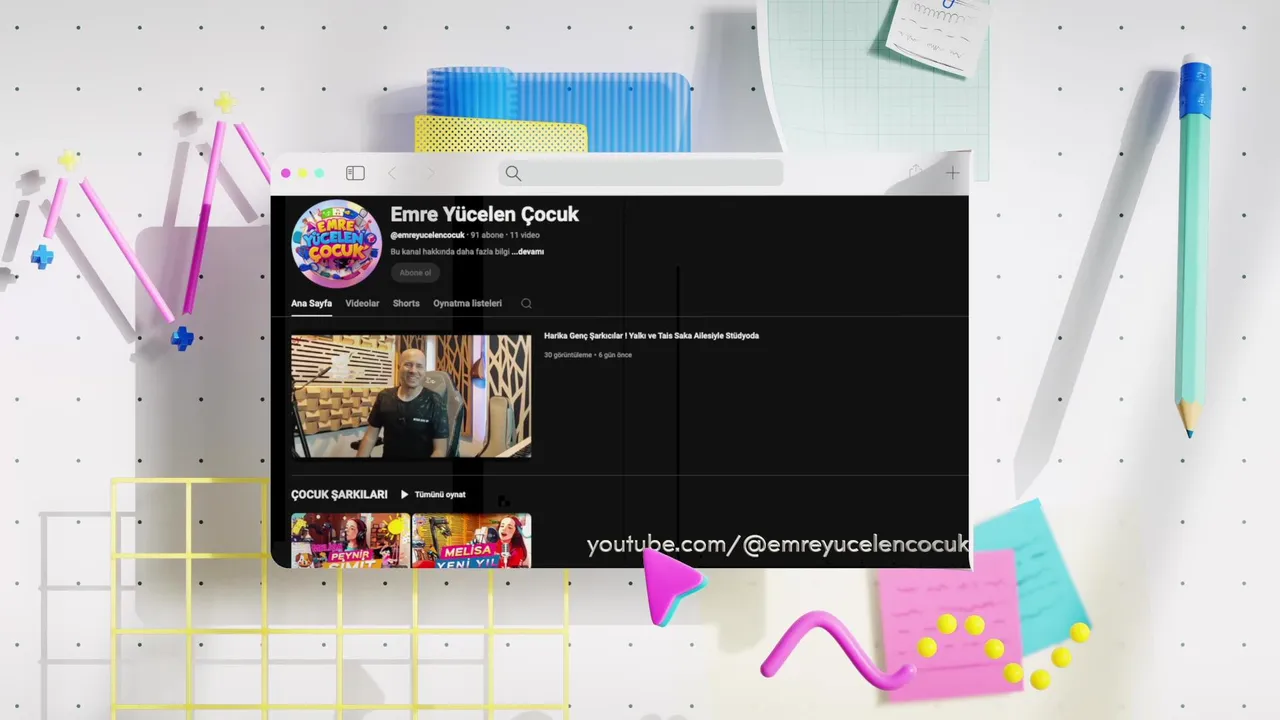The width and height of the screenshot is (1280, 720).
Task: Play the featured studio video thumbnail
Action: click(x=411, y=396)
